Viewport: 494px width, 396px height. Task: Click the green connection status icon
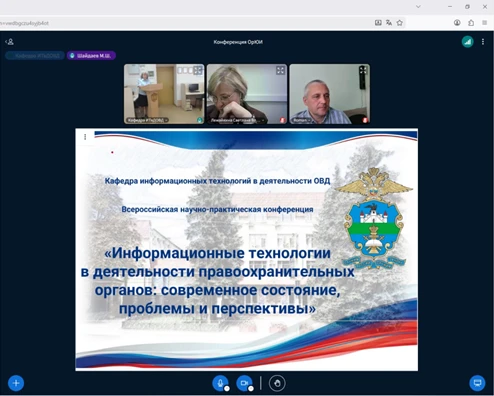click(467, 42)
